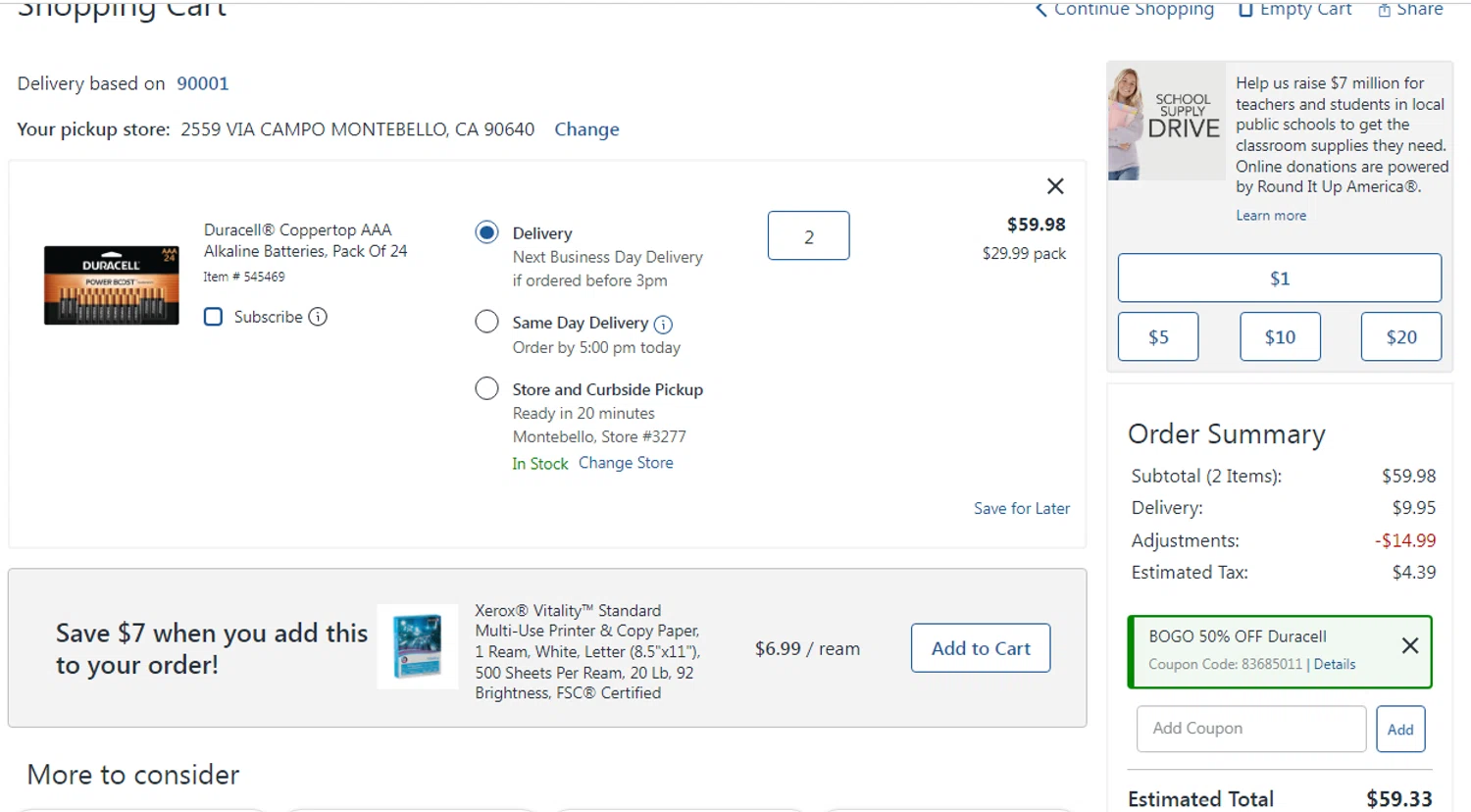Click the Xerox paper product thumbnail

418,646
